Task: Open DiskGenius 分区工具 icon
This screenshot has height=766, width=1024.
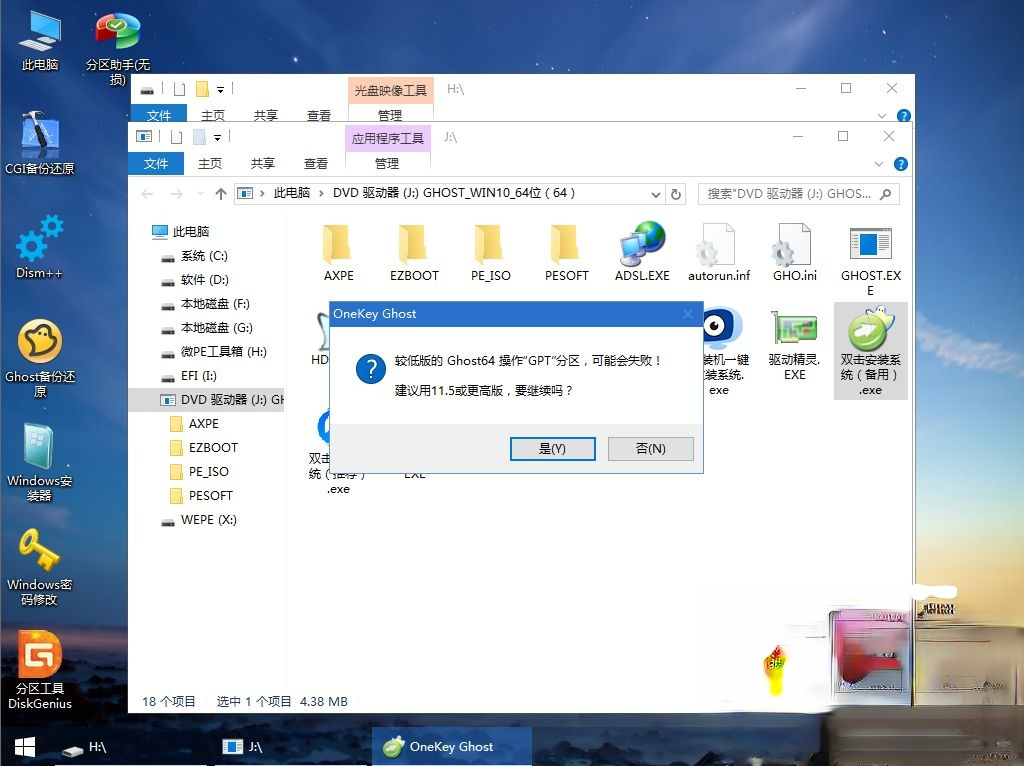Action: (40, 670)
